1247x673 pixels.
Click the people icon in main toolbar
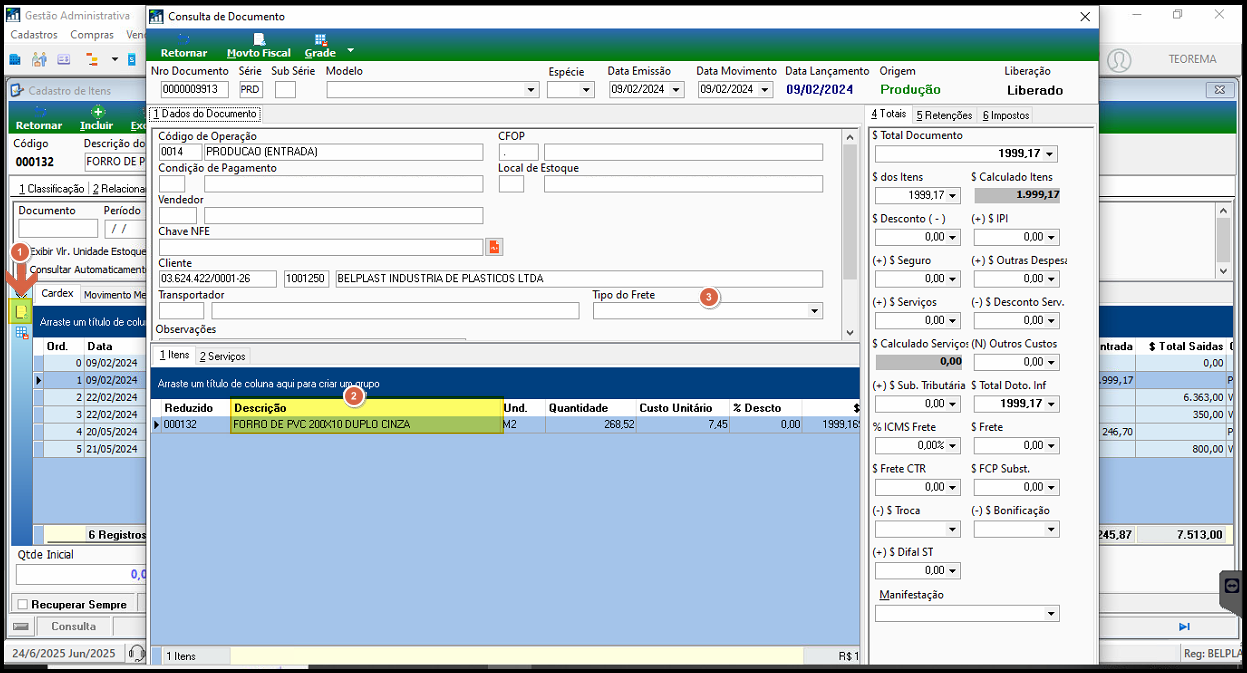click(39, 60)
